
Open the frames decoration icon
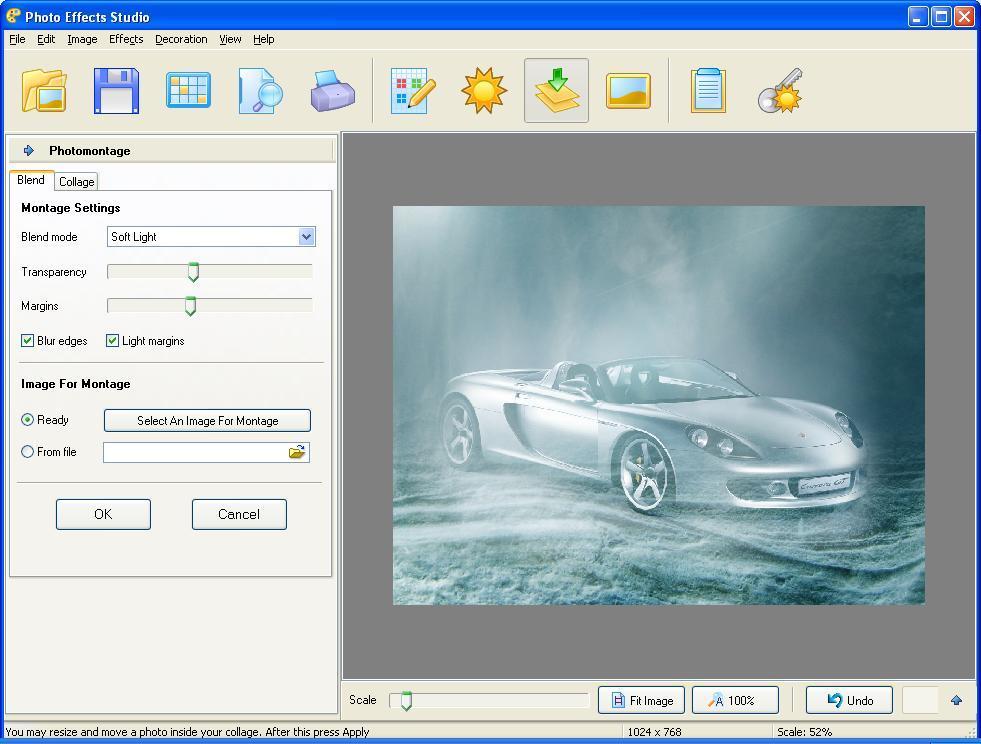point(628,90)
